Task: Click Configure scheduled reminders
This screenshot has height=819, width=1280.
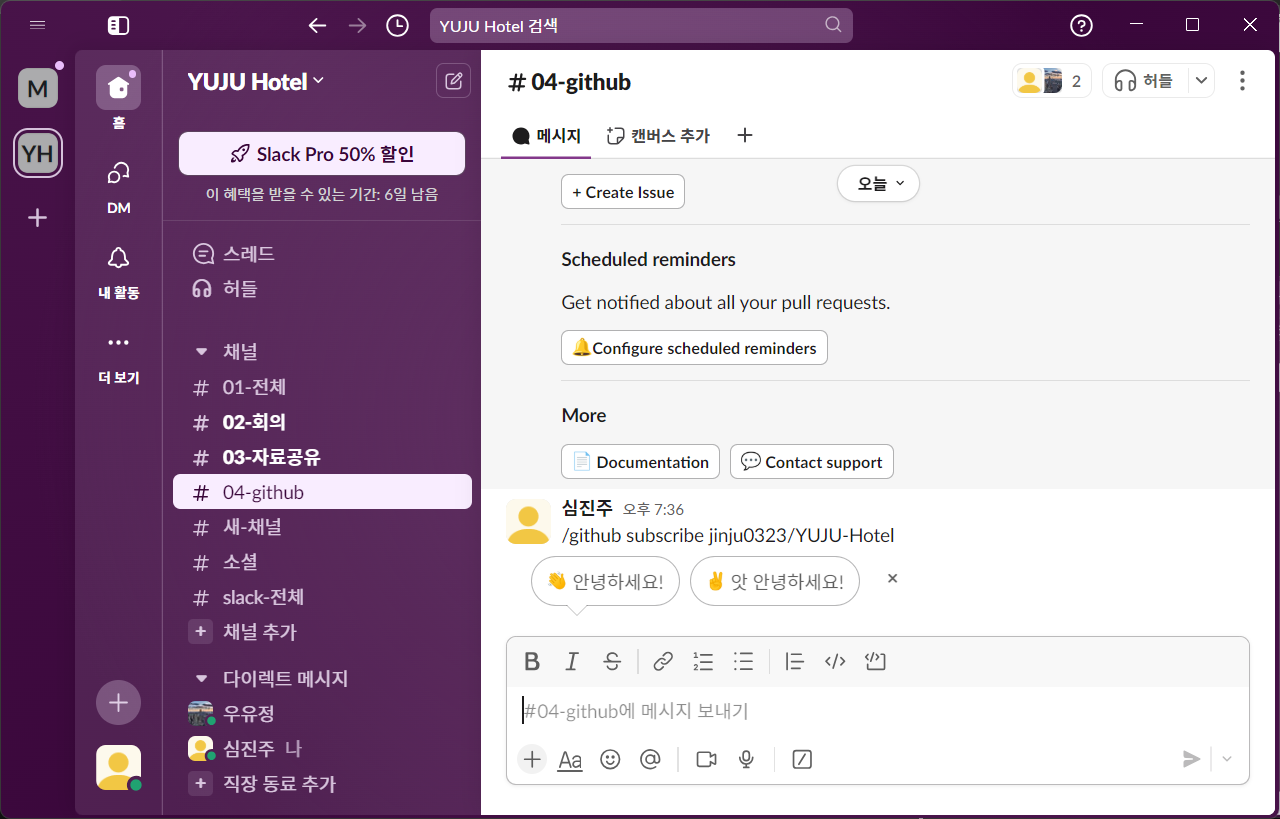Action: tap(694, 348)
